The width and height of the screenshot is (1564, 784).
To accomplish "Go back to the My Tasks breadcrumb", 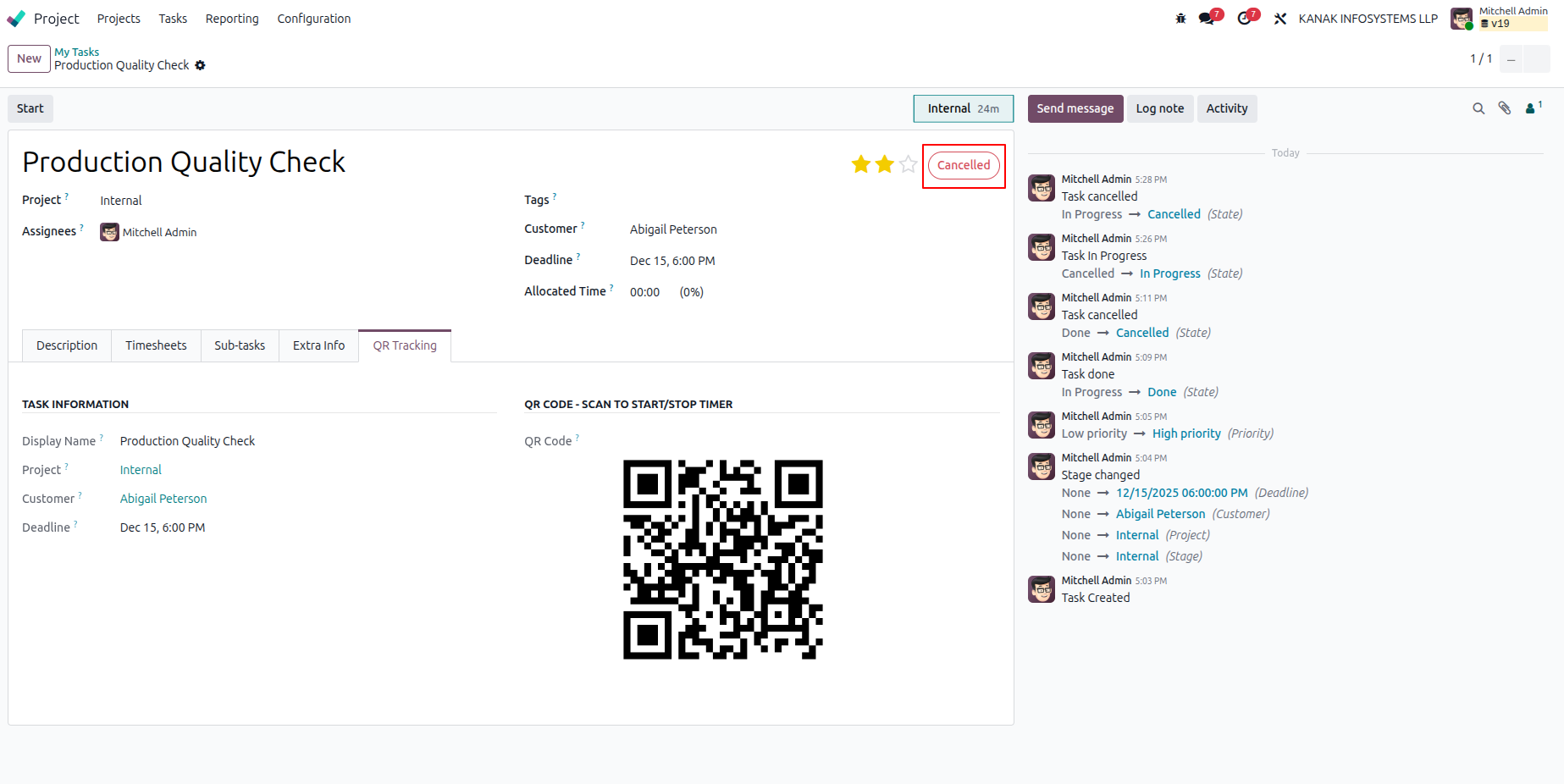I will tap(77, 52).
